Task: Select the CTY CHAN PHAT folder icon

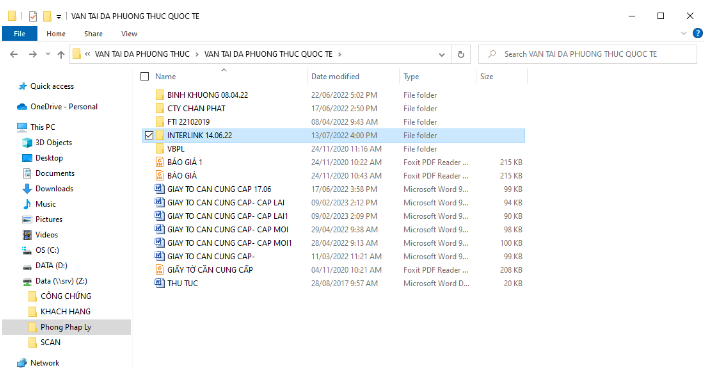Action: point(159,108)
